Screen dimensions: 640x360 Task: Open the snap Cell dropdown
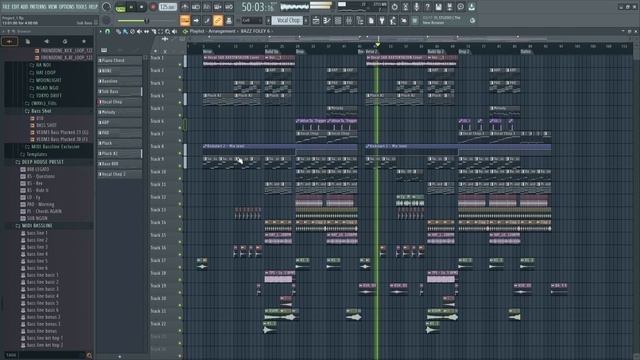coord(252,20)
